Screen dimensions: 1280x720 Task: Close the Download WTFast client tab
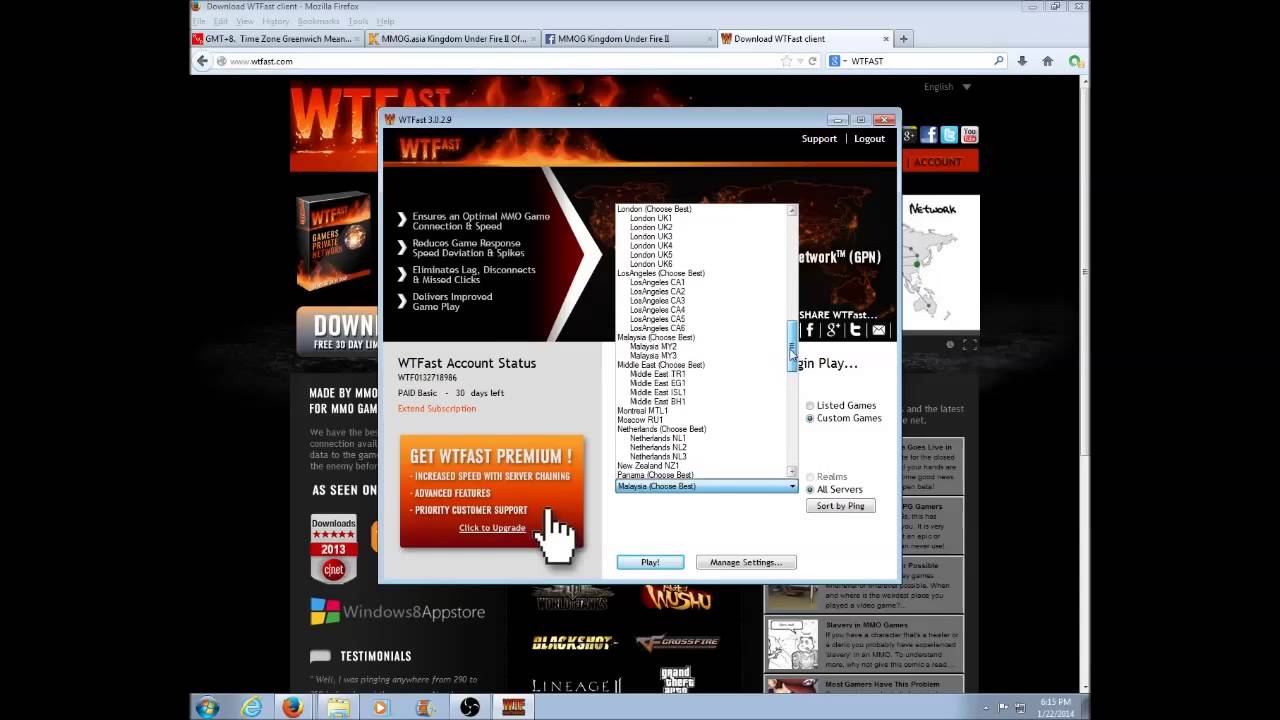885,39
